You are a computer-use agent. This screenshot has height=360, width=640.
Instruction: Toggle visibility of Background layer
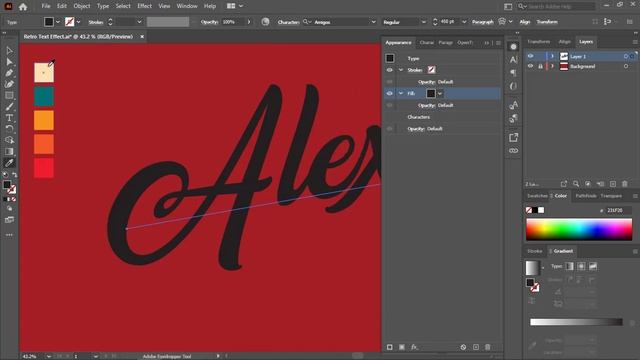coord(530,66)
